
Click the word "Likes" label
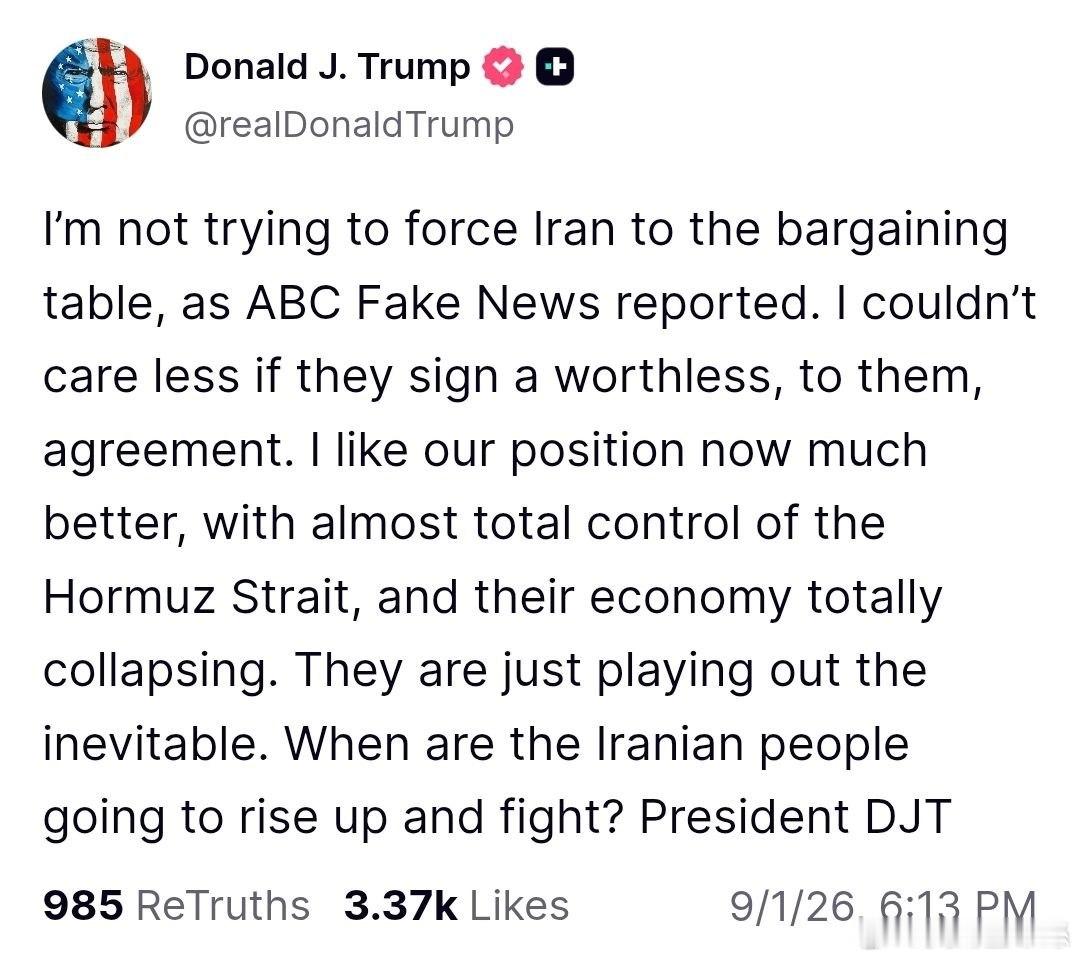(x=520, y=905)
